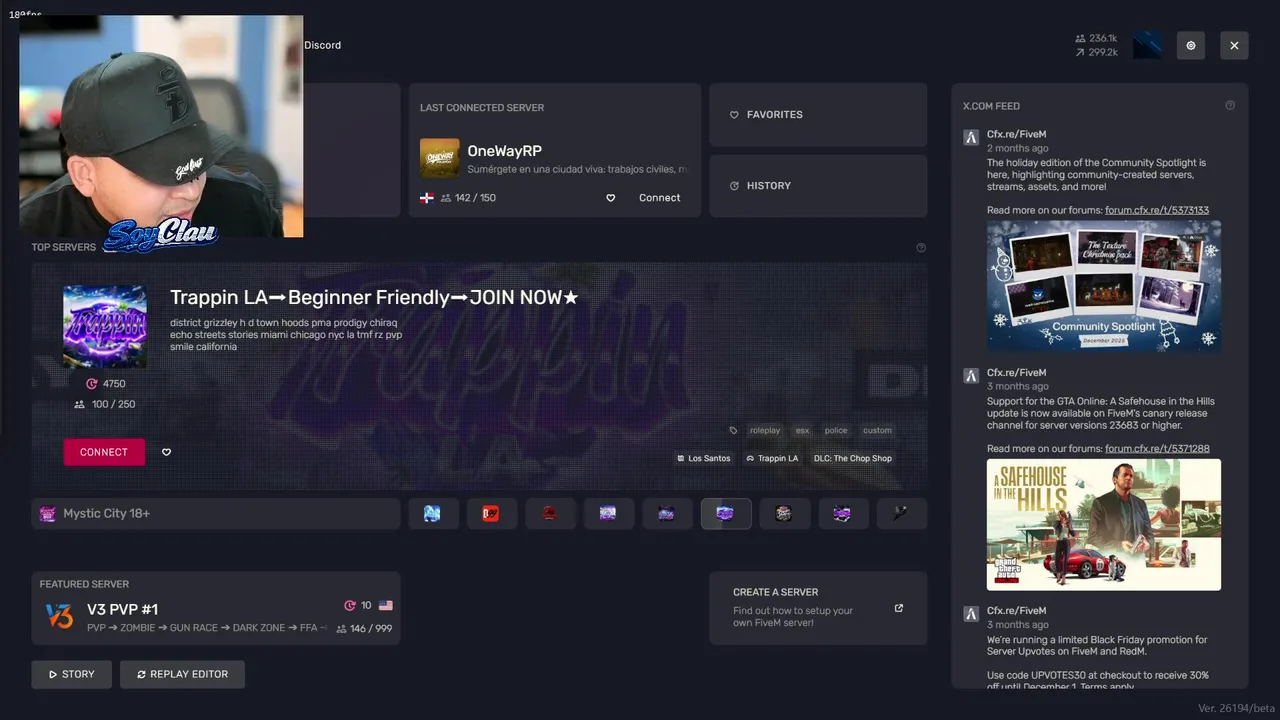This screenshot has width=1280, height=720.
Task: Click the '142 / 150' player count
Action: (x=475, y=198)
